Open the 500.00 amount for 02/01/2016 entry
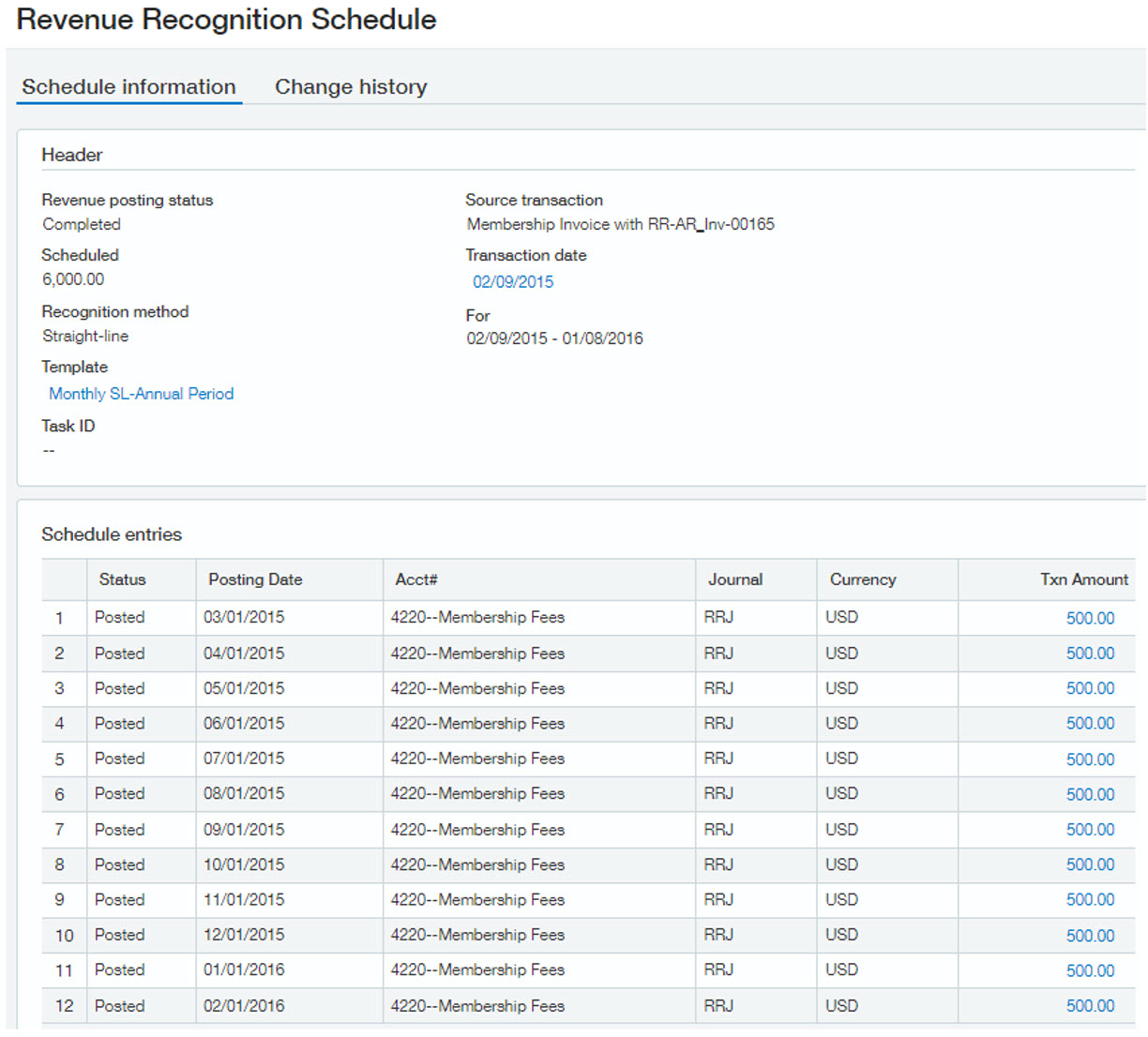This screenshot has height=1037, width=1148. coord(1090,1006)
